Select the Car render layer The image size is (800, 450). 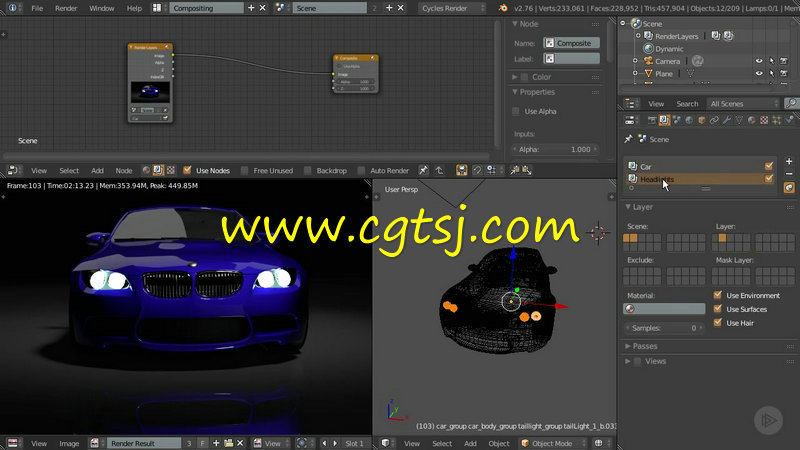(695, 166)
